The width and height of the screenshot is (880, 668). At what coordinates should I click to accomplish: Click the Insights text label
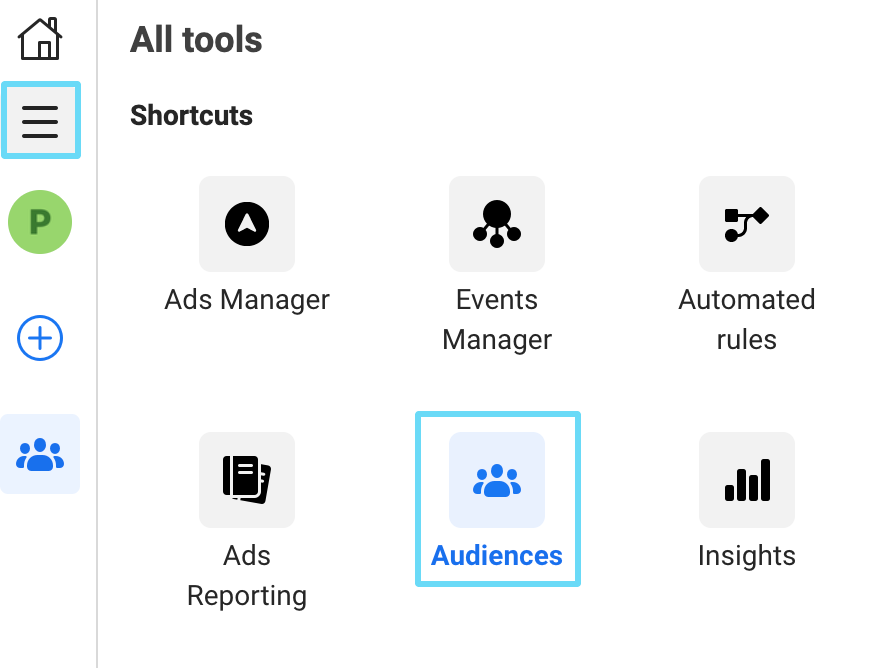747,555
